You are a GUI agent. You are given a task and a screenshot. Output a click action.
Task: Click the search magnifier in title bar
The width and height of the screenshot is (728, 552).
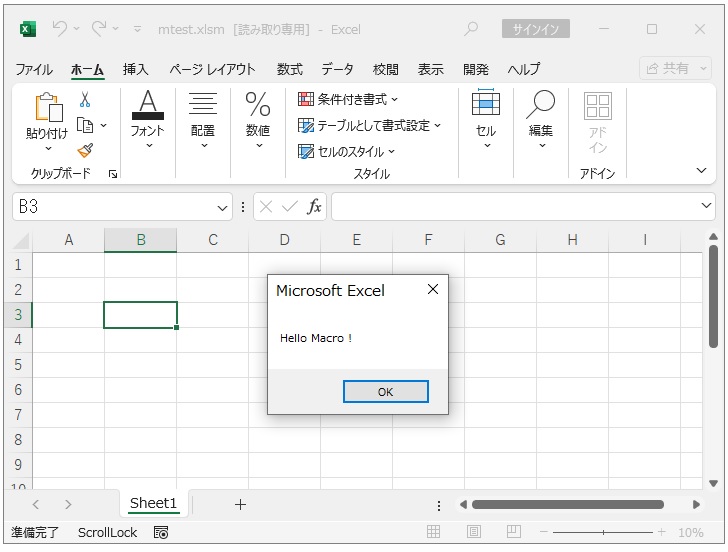tap(471, 29)
